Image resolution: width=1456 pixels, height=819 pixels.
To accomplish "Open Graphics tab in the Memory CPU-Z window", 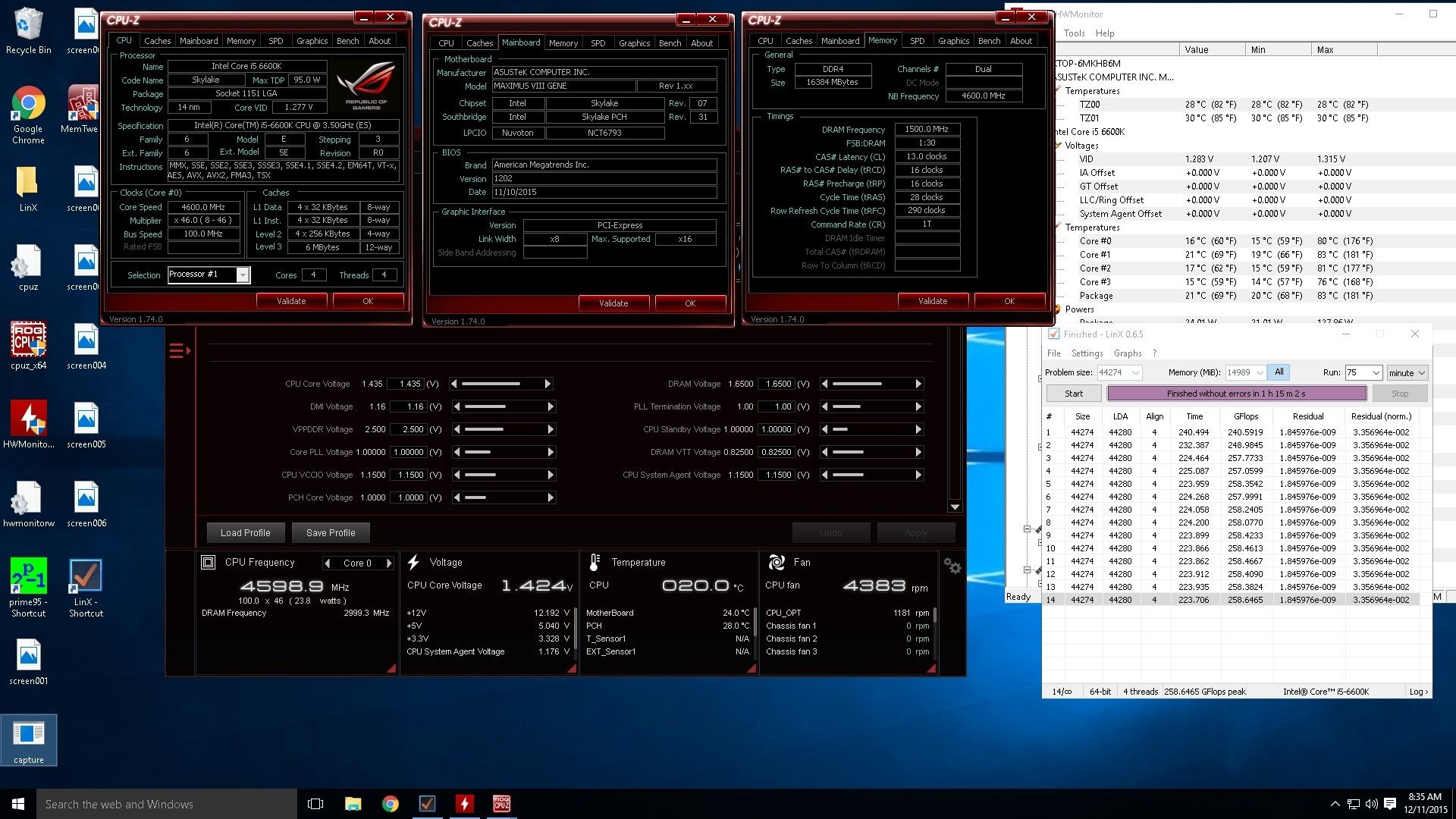I will coord(953,41).
